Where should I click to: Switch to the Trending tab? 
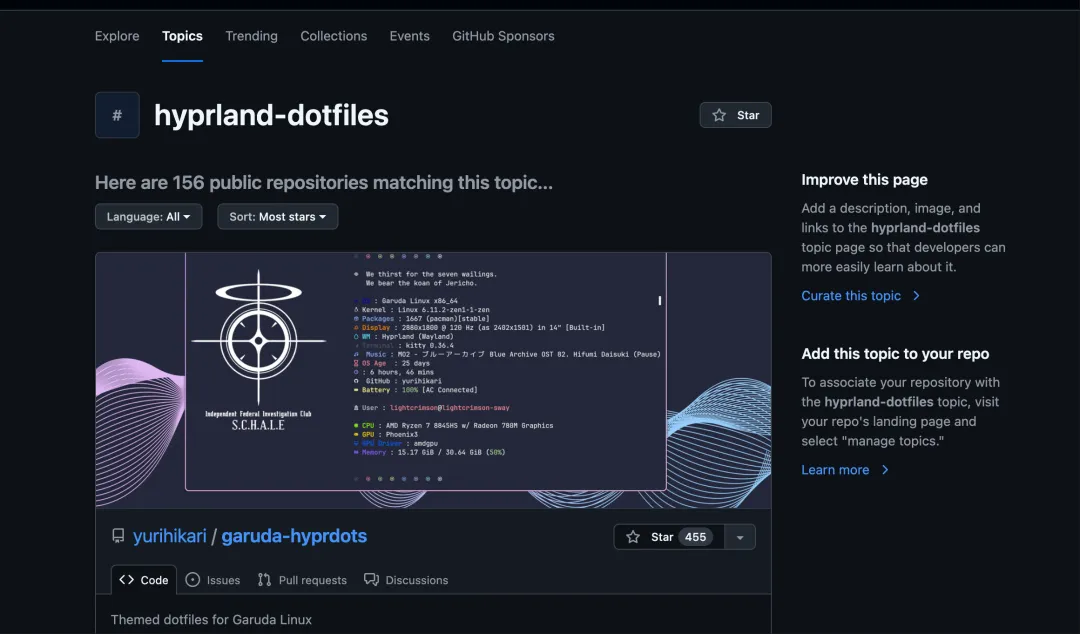(251, 36)
